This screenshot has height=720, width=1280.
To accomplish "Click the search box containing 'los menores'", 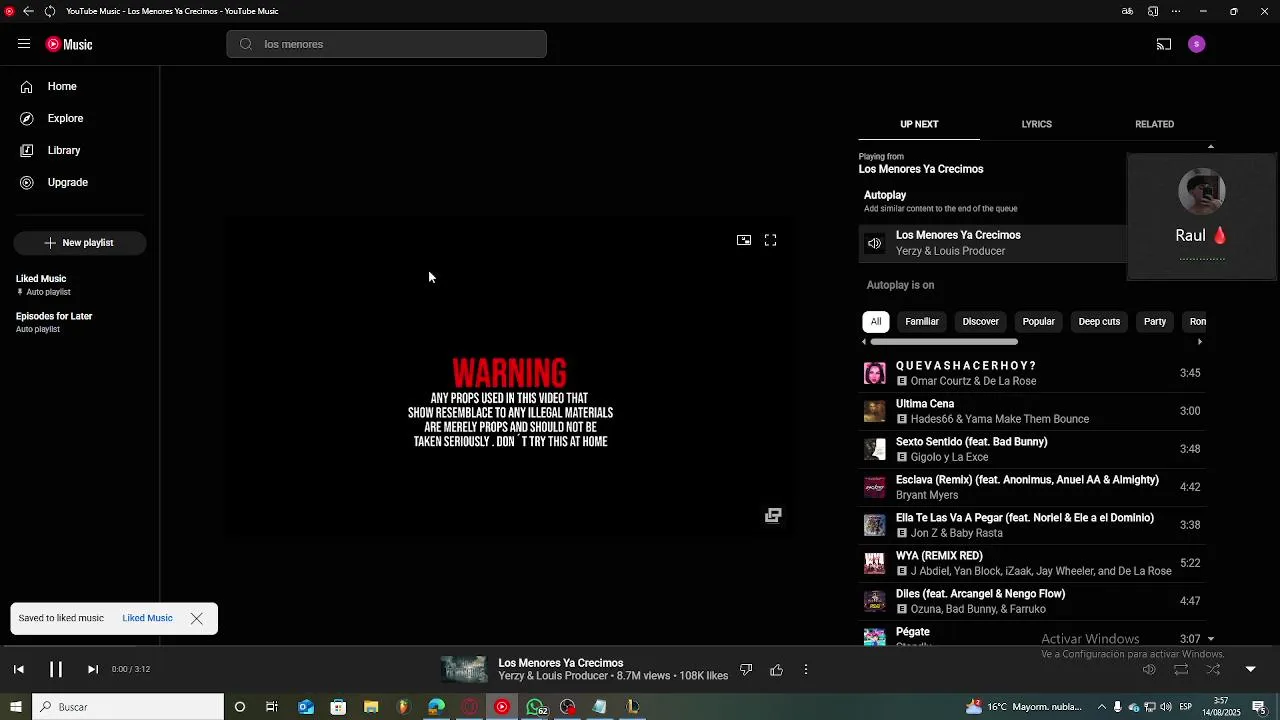I will (x=386, y=44).
